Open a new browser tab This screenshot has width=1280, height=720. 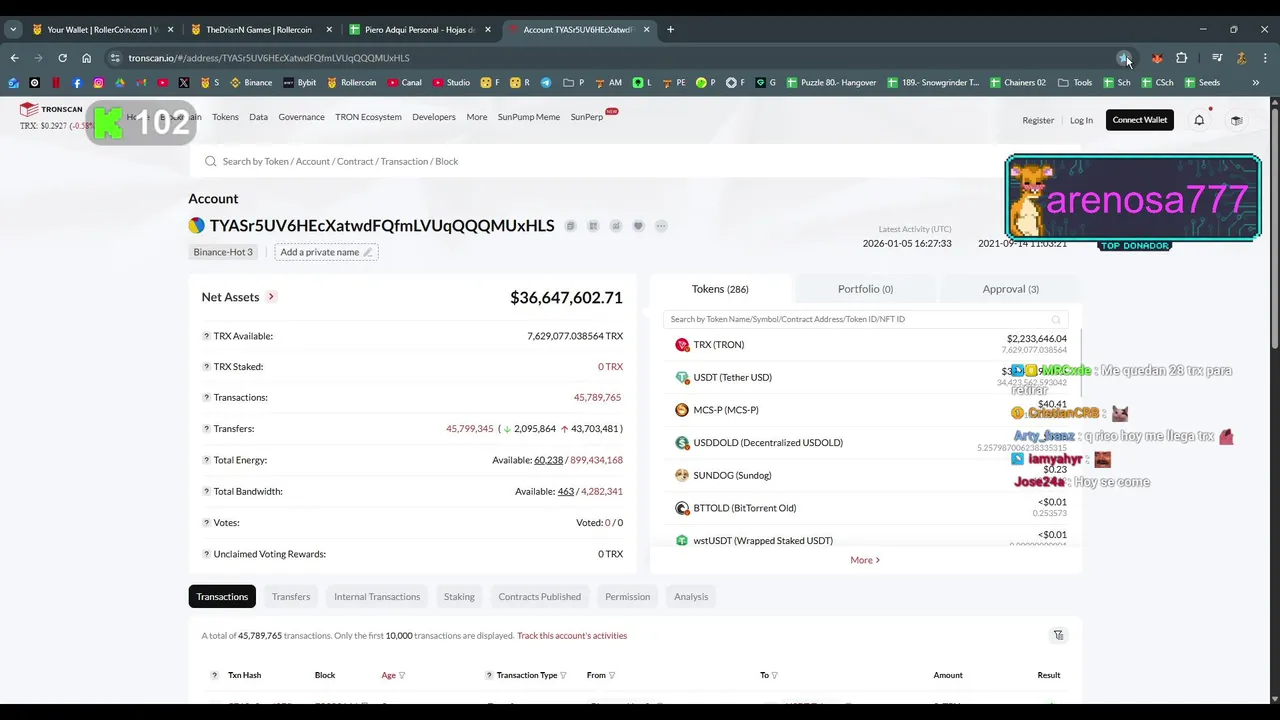tap(670, 30)
